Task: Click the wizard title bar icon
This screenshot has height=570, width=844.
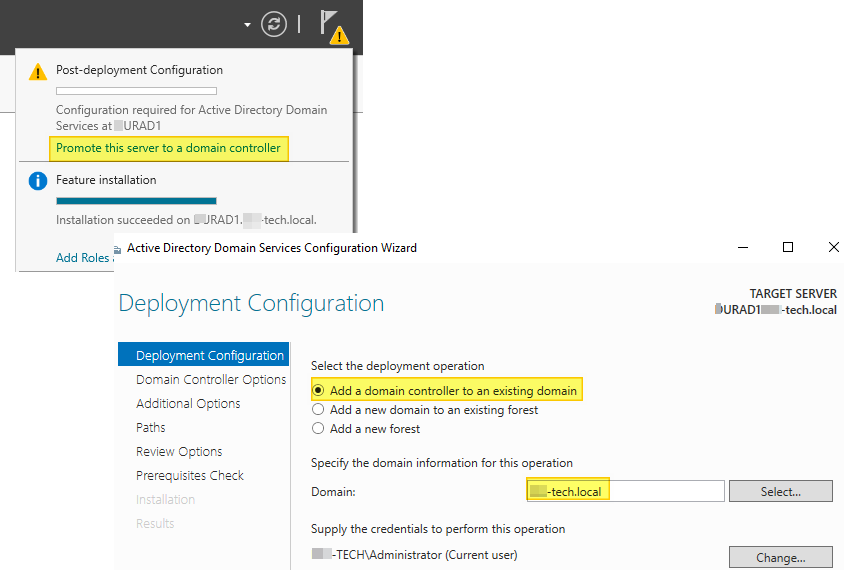Action: tap(118, 249)
